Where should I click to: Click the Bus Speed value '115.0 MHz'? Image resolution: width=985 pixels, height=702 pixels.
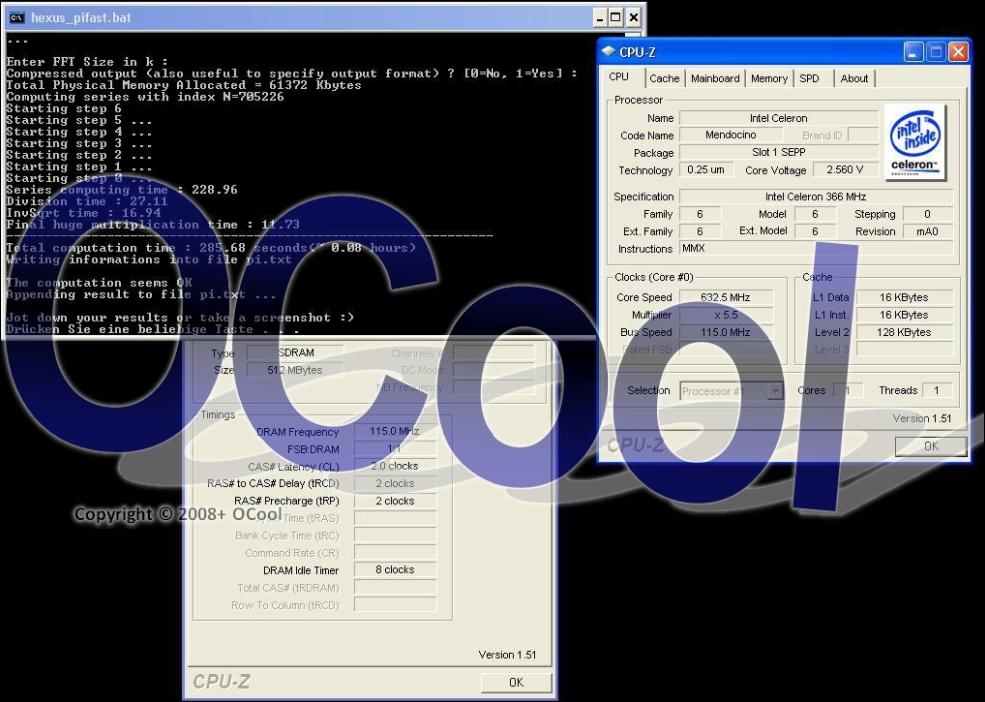pyautogui.click(x=726, y=332)
